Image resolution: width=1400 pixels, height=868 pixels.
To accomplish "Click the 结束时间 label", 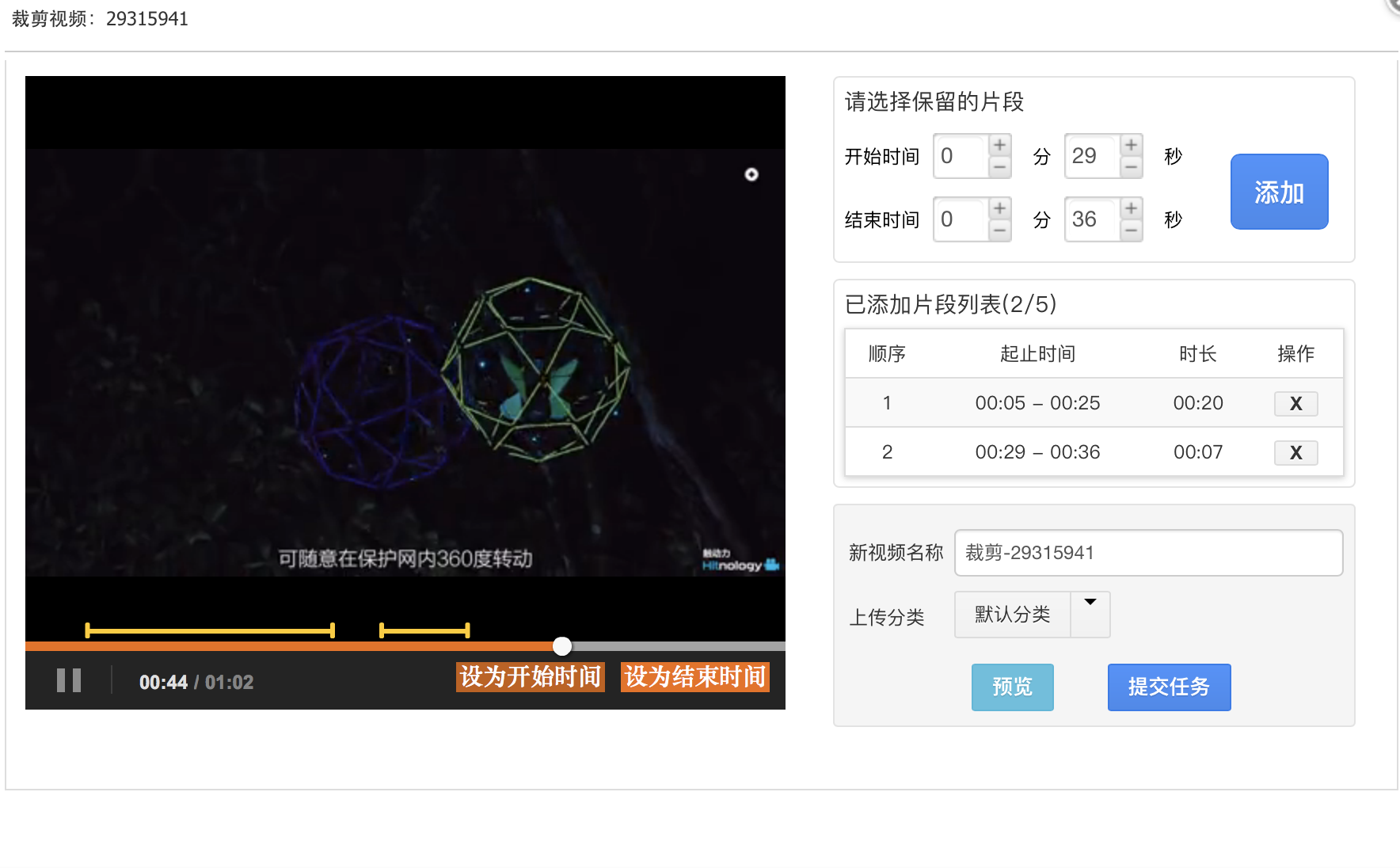I will tap(881, 220).
